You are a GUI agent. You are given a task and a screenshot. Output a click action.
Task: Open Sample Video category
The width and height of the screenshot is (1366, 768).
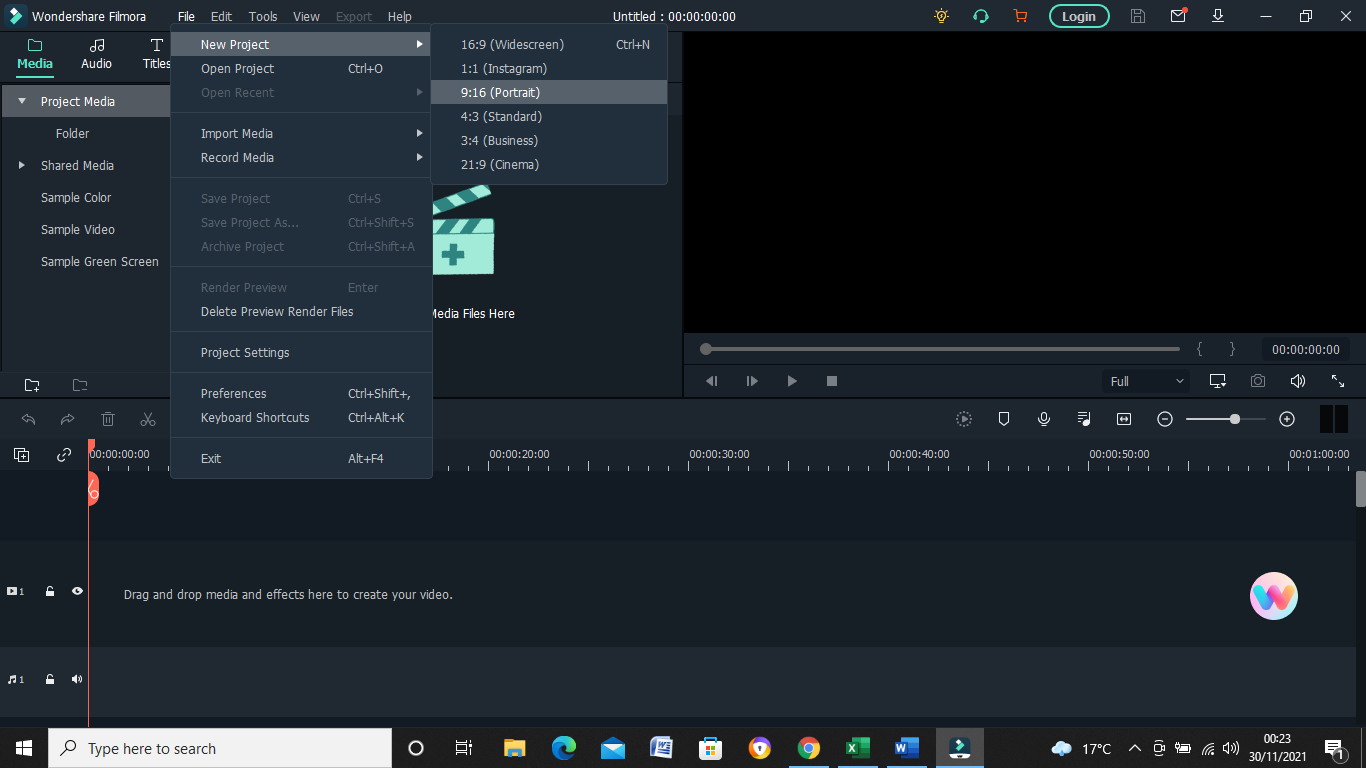[x=78, y=229]
